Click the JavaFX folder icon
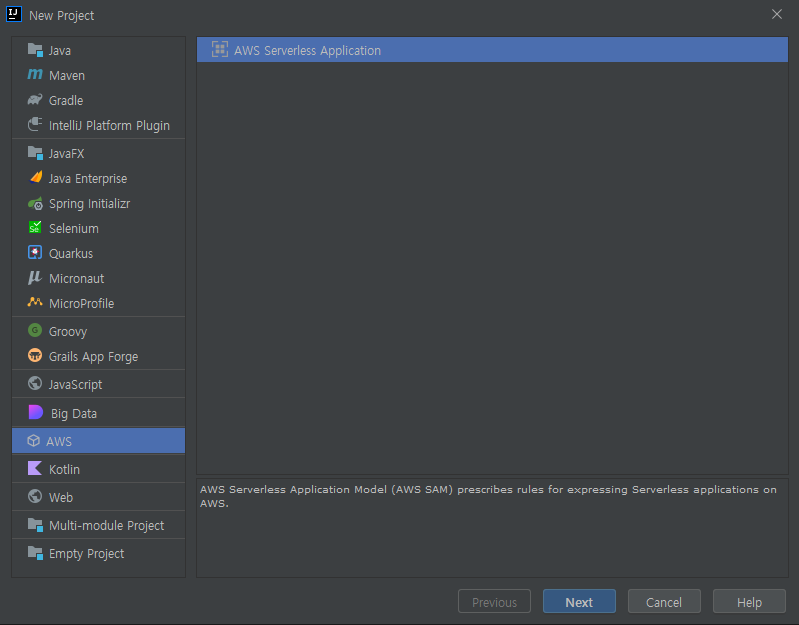This screenshot has height=625, width=799. point(35,153)
